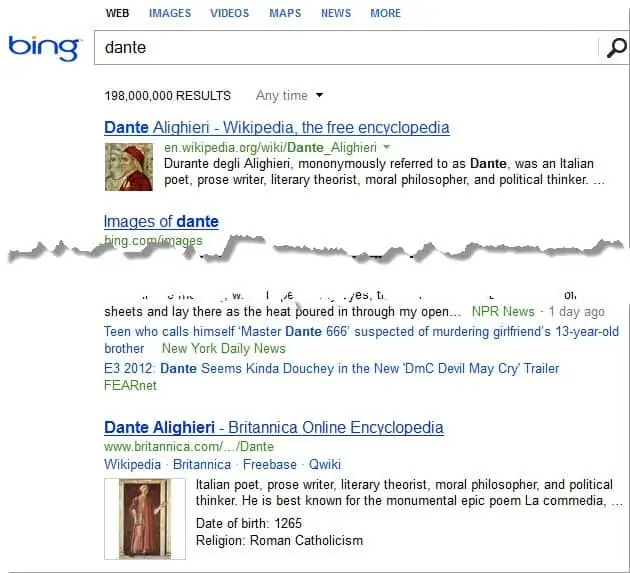Click the Wikipedia source link under Britannica
This screenshot has width=630, height=573.
(x=132, y=465)
